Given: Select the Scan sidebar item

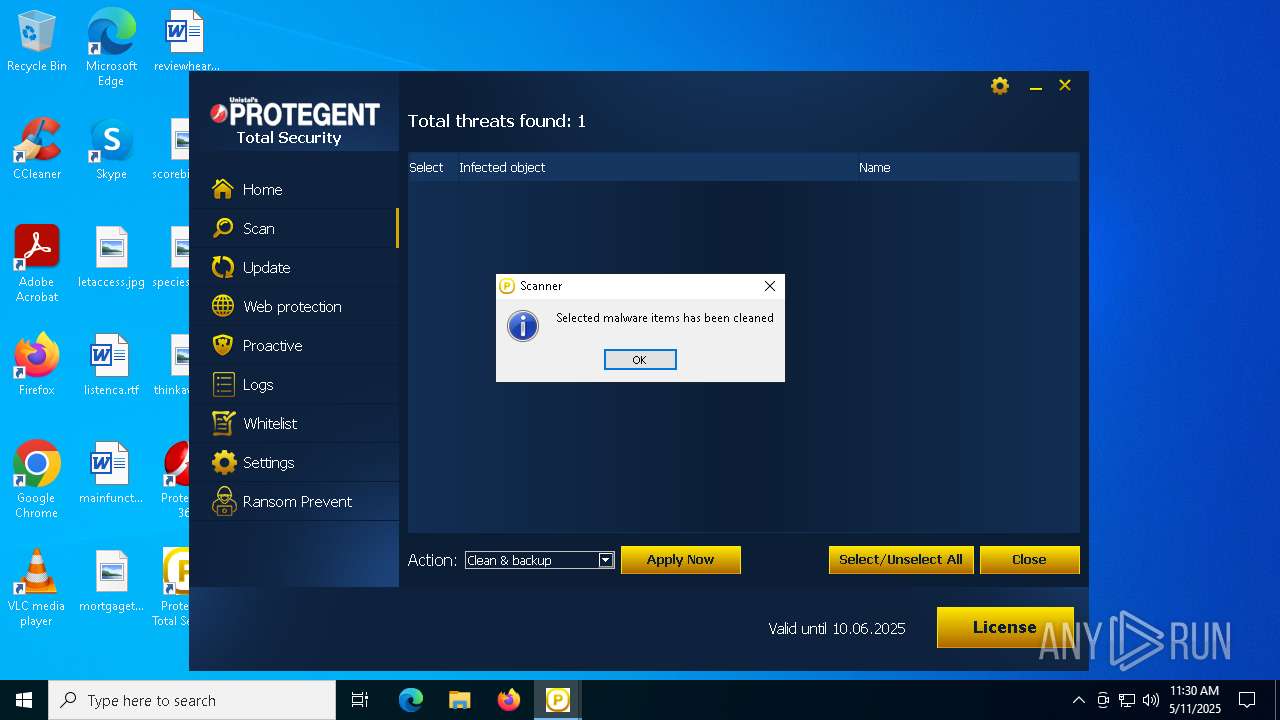Looking at the screenshot, I should pos(294,228).
